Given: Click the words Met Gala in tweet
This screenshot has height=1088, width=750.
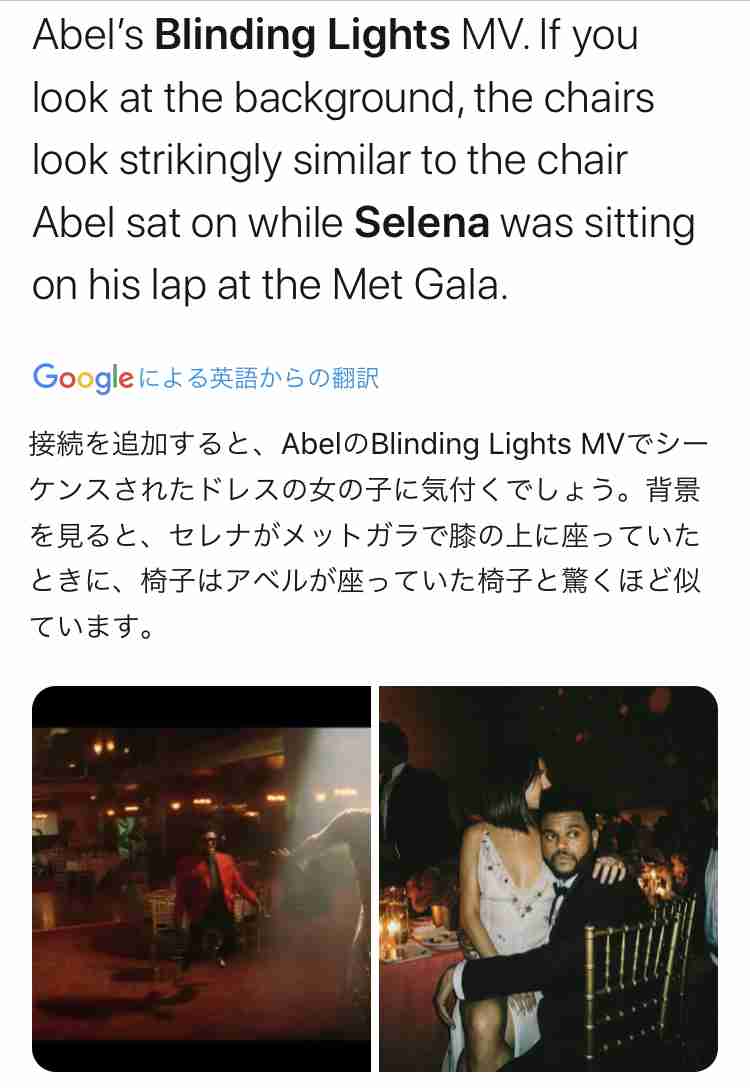Looking at the screenshot, I should (x=416, y=284).
